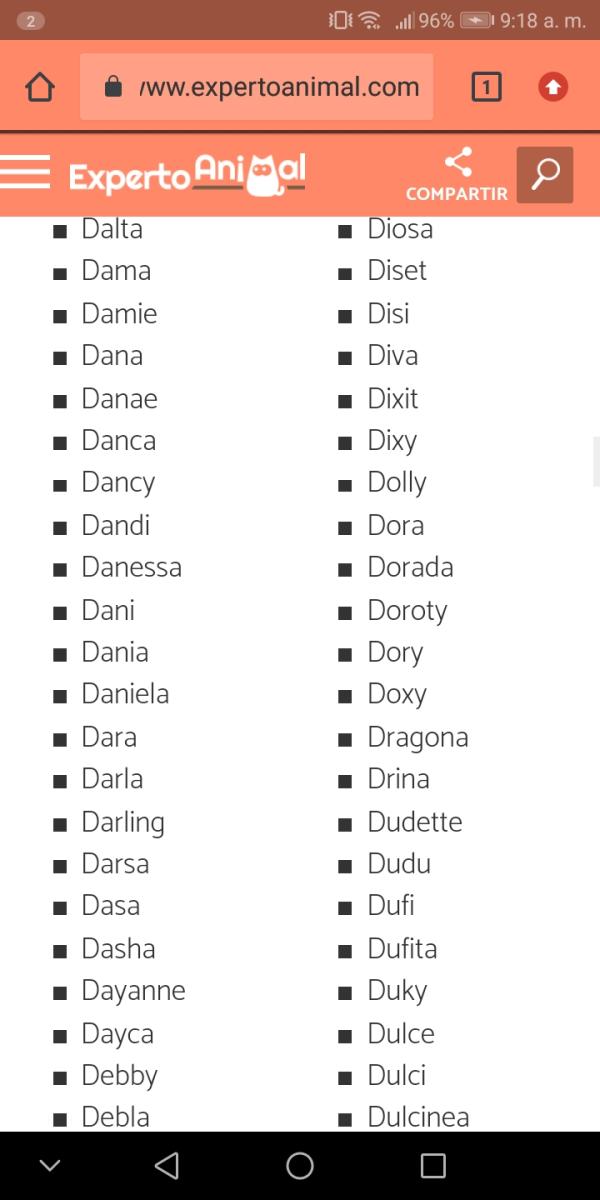Image resolution: width=600 pixels, height=1200 pixels.
Task: Tap the name Daniela in the list
Action: 125,694
